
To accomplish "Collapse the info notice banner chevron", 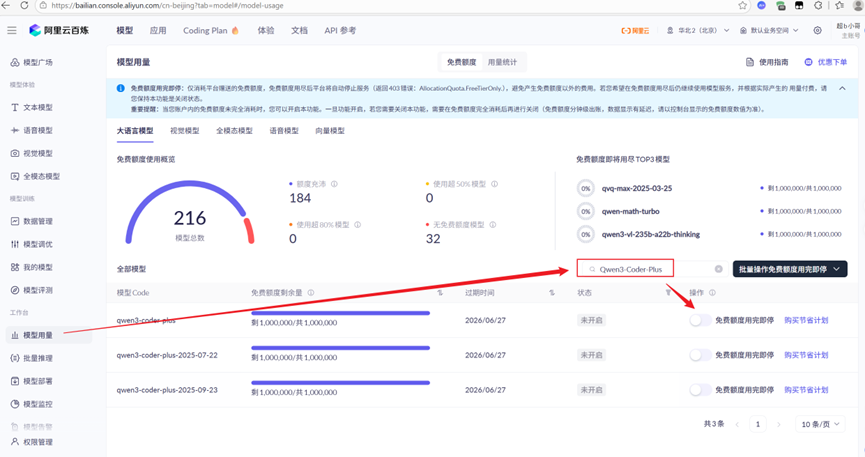I will coord(842,88).
